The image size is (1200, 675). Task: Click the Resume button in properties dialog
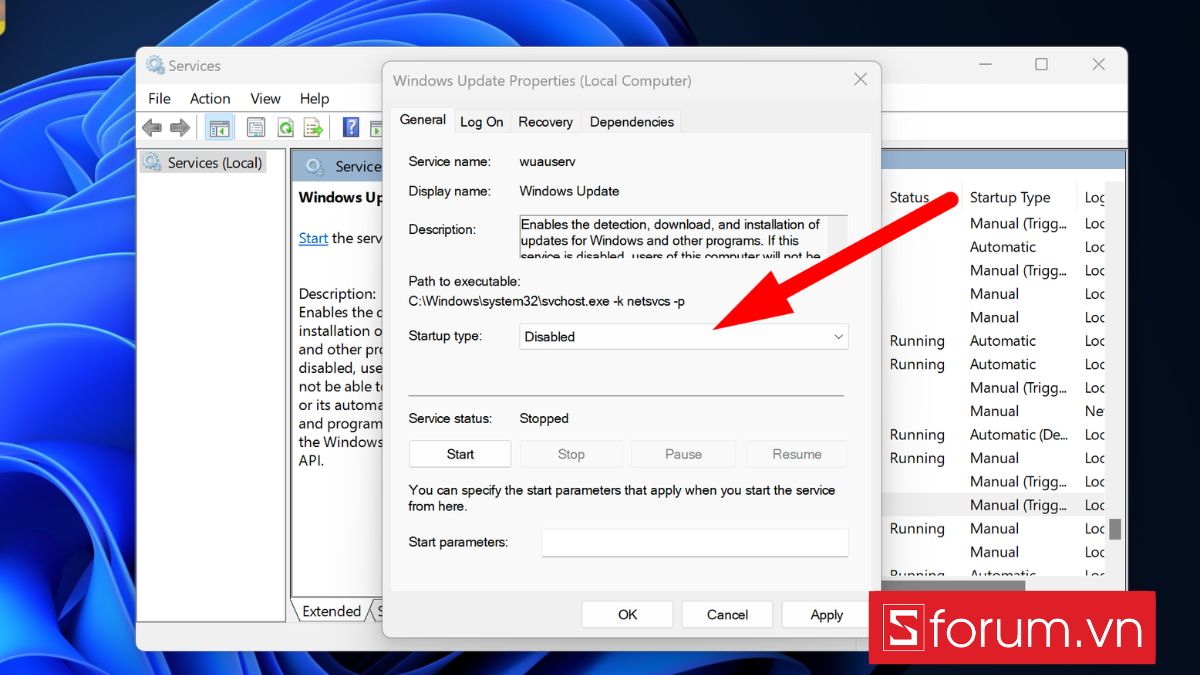pos(796,454)
